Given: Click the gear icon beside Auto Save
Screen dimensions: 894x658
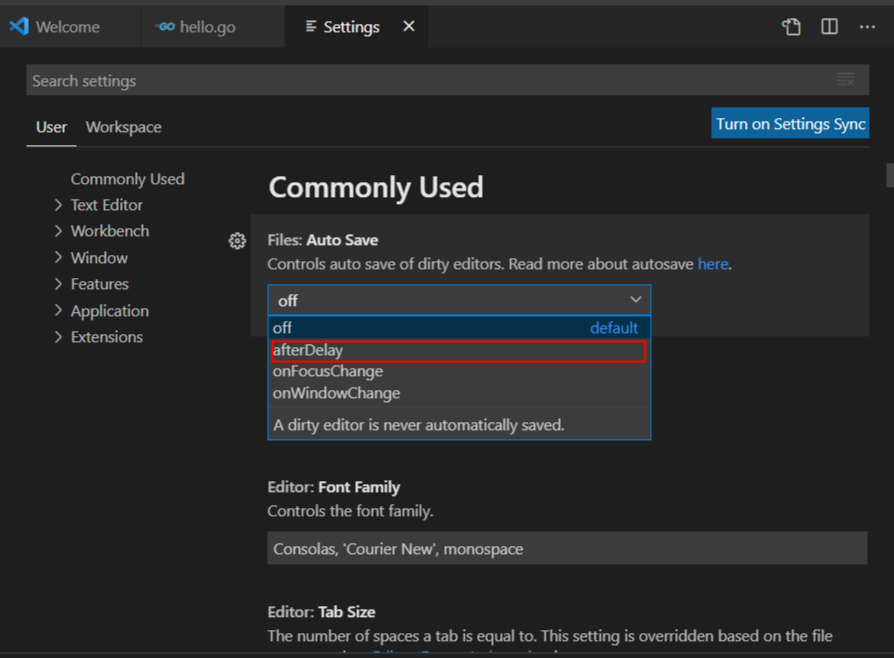Looking at the screenshot, I should pos(237,241).
